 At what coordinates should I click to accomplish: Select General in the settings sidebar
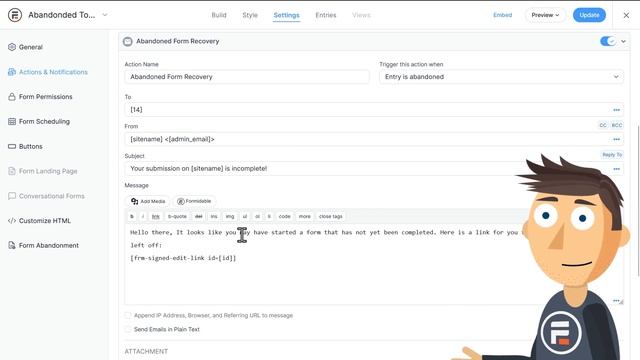[x=31, y=47]
